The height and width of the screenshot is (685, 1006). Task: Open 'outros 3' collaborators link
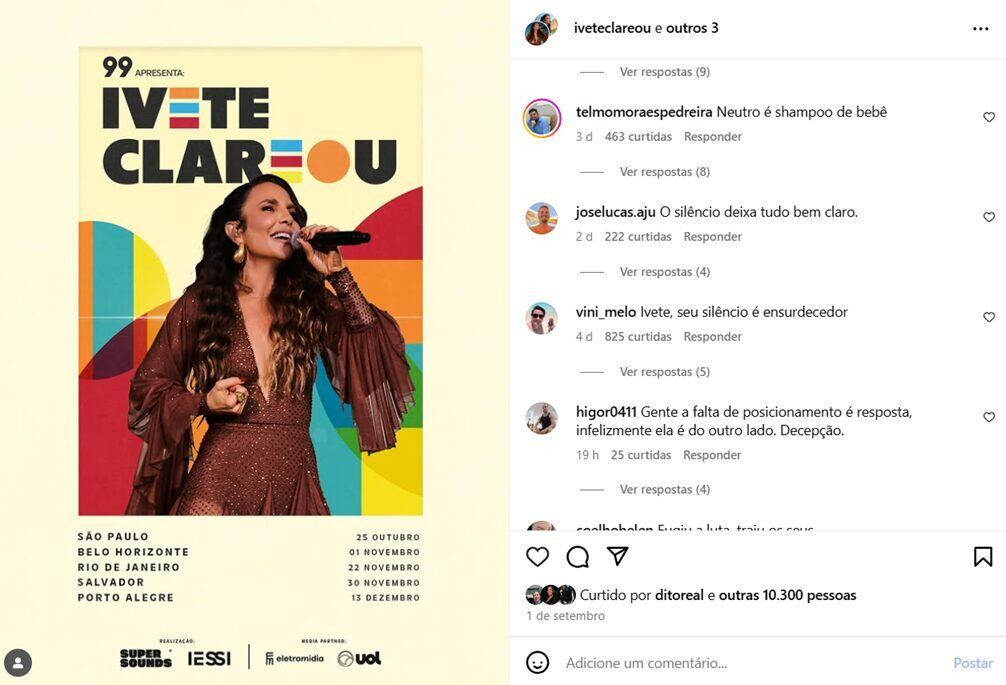(692, 28)
